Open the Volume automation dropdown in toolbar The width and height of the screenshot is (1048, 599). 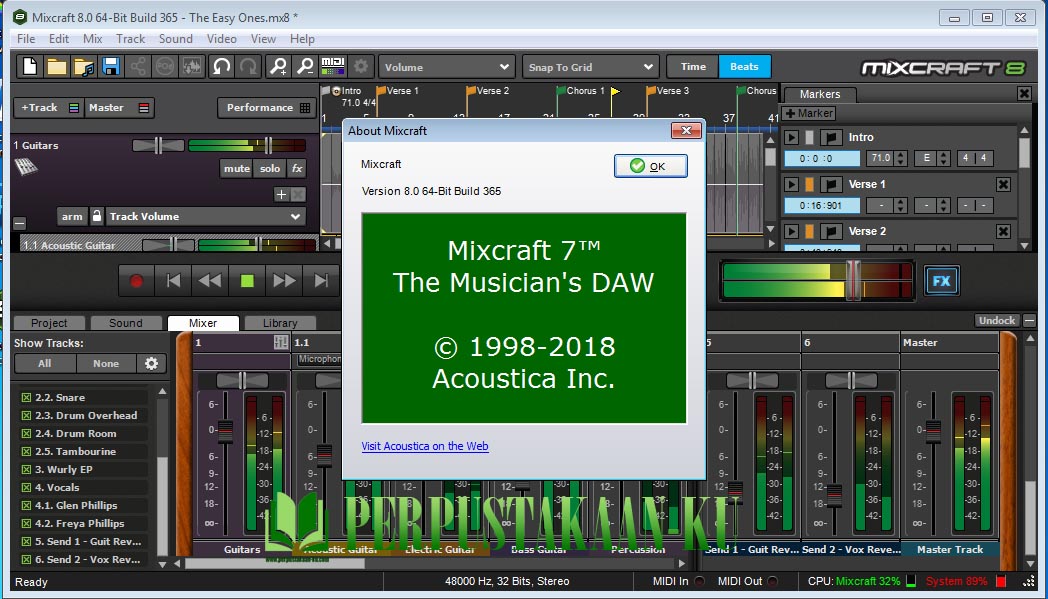point(446,67)
